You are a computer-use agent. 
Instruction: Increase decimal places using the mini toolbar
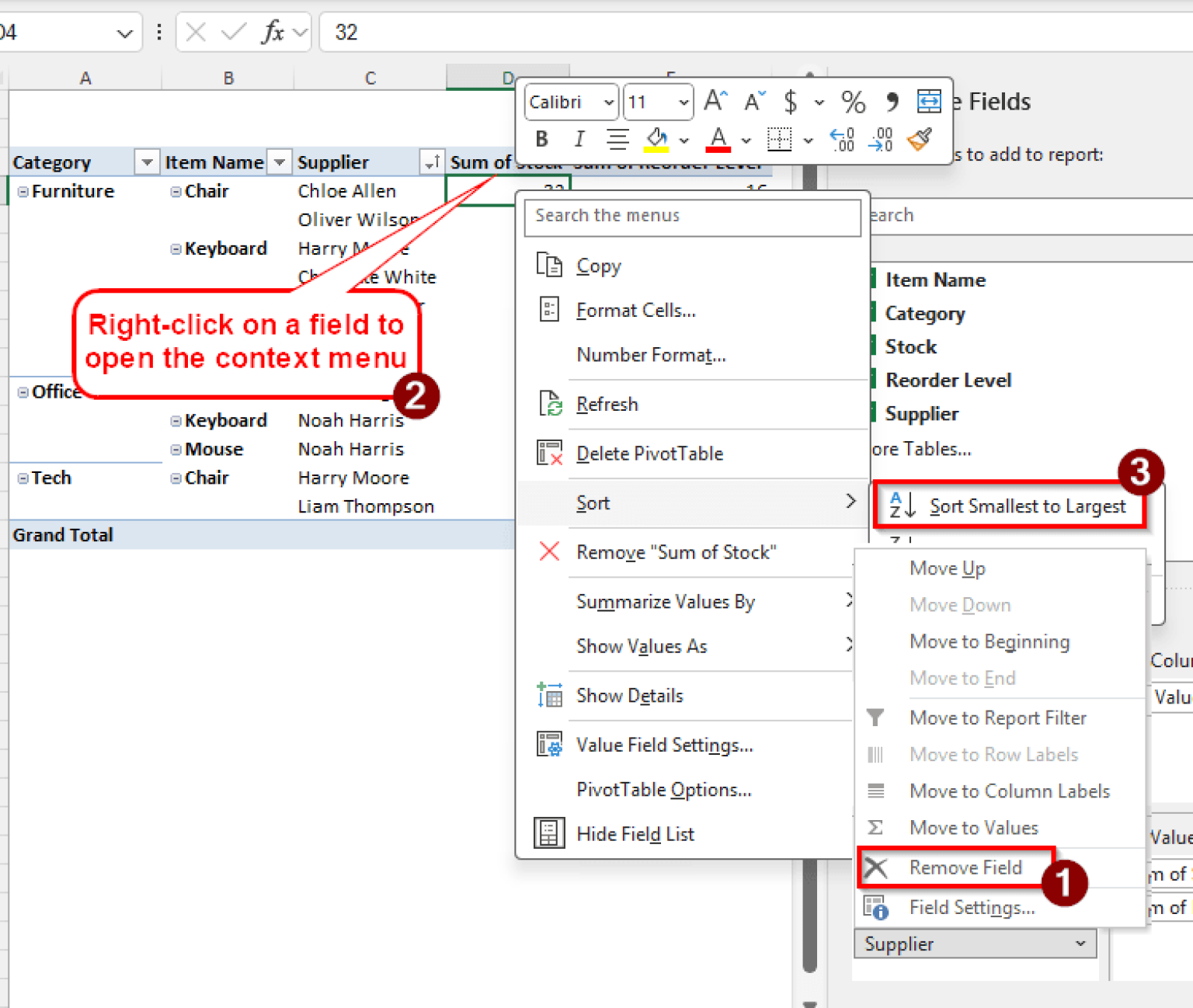click(841, 140)
